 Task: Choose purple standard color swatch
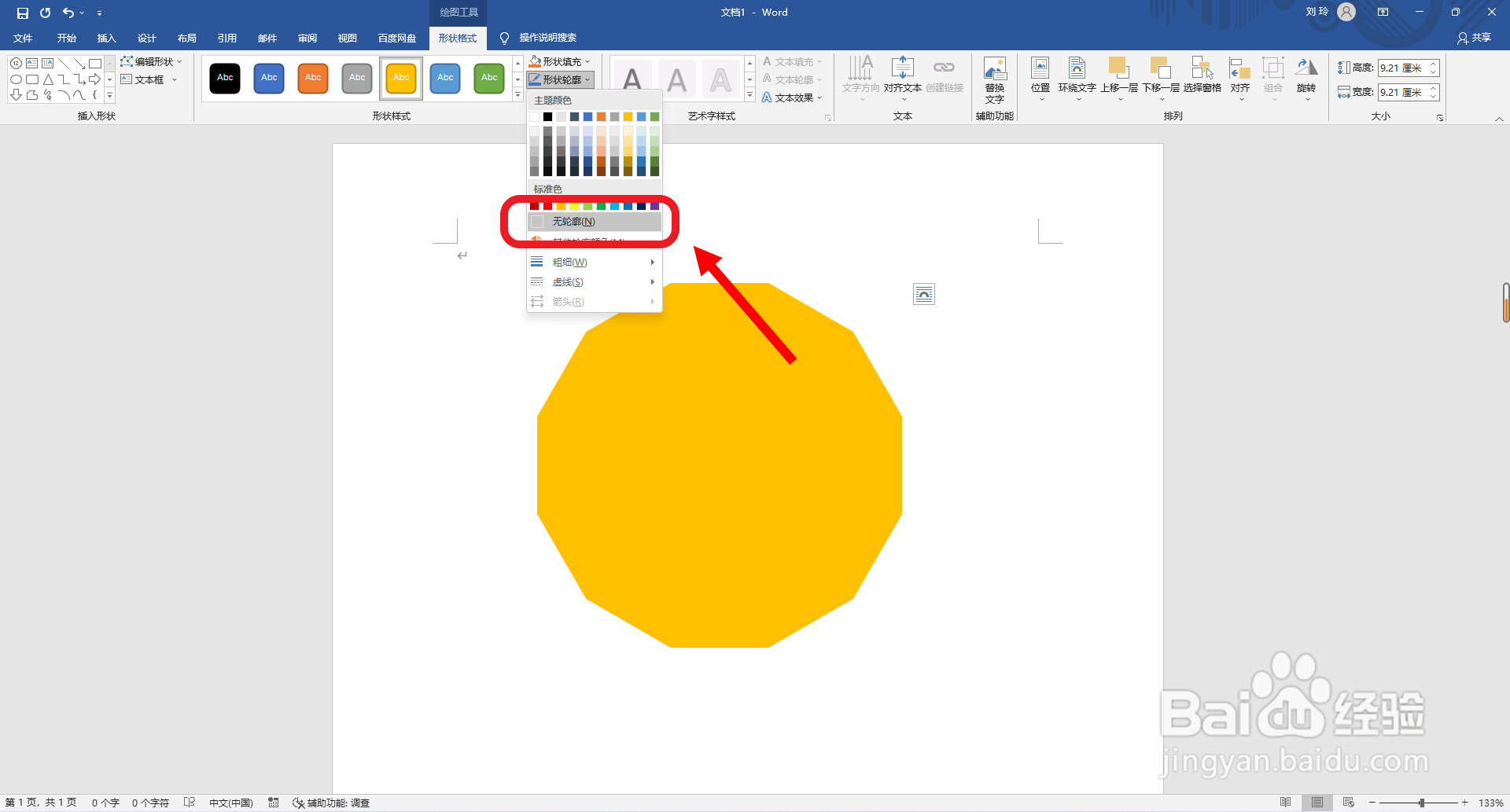click(x=654, y=206)
